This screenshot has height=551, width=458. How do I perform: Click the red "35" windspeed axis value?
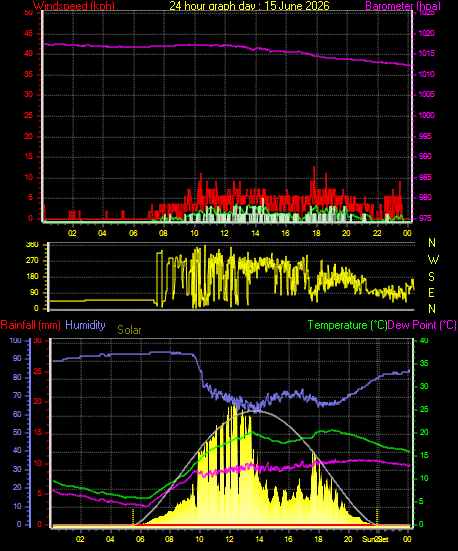click(x=28, y=74)
